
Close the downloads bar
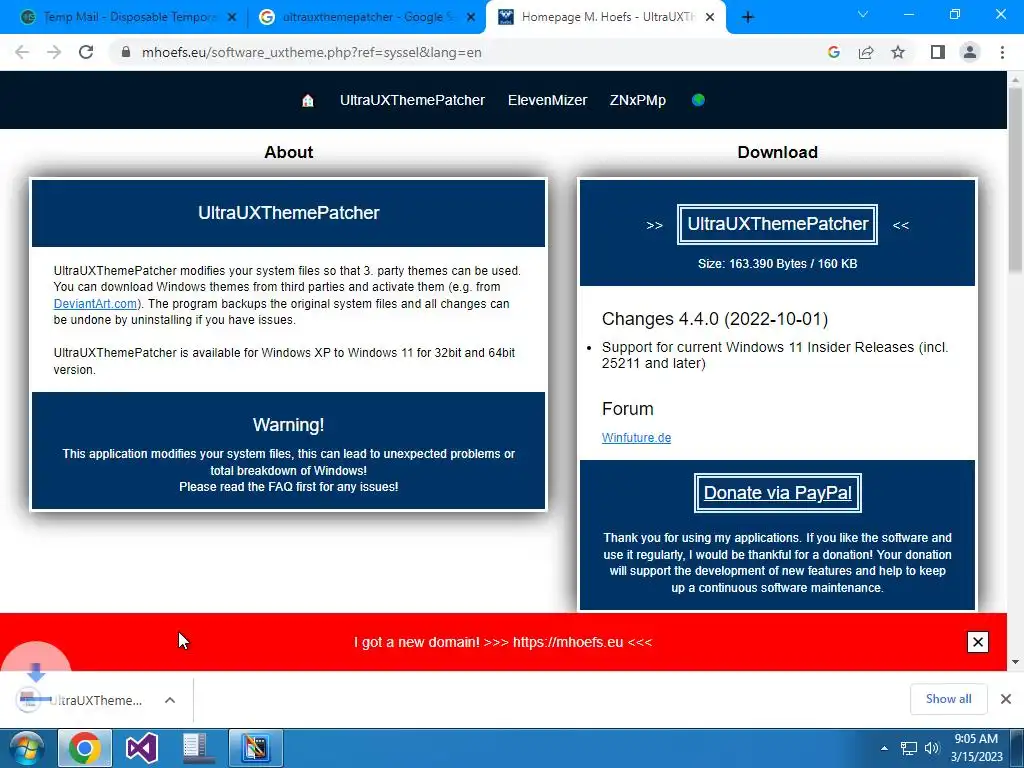click(x=1006, y=699)
